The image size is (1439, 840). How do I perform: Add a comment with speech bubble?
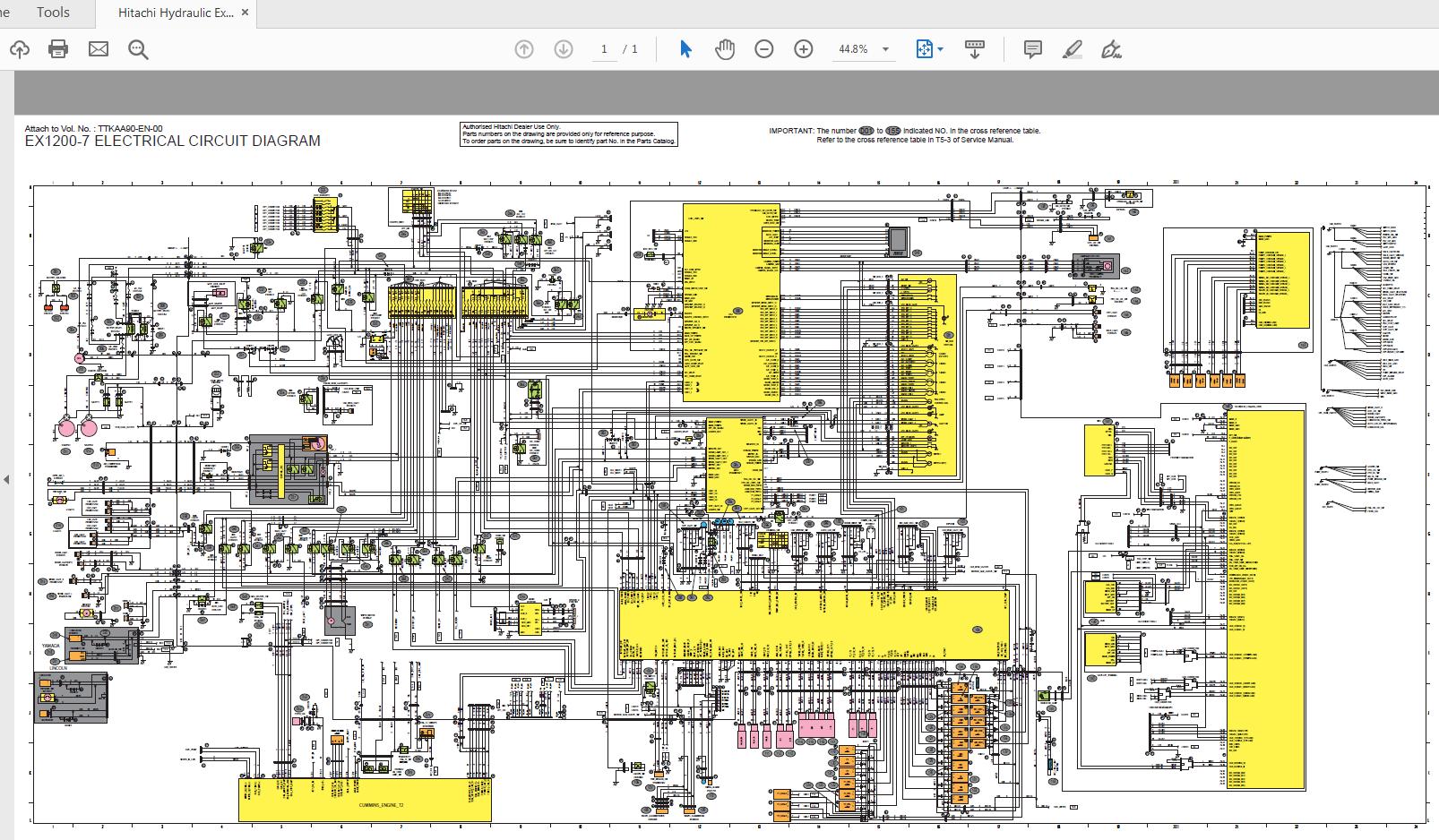(x=1033, y=49)
